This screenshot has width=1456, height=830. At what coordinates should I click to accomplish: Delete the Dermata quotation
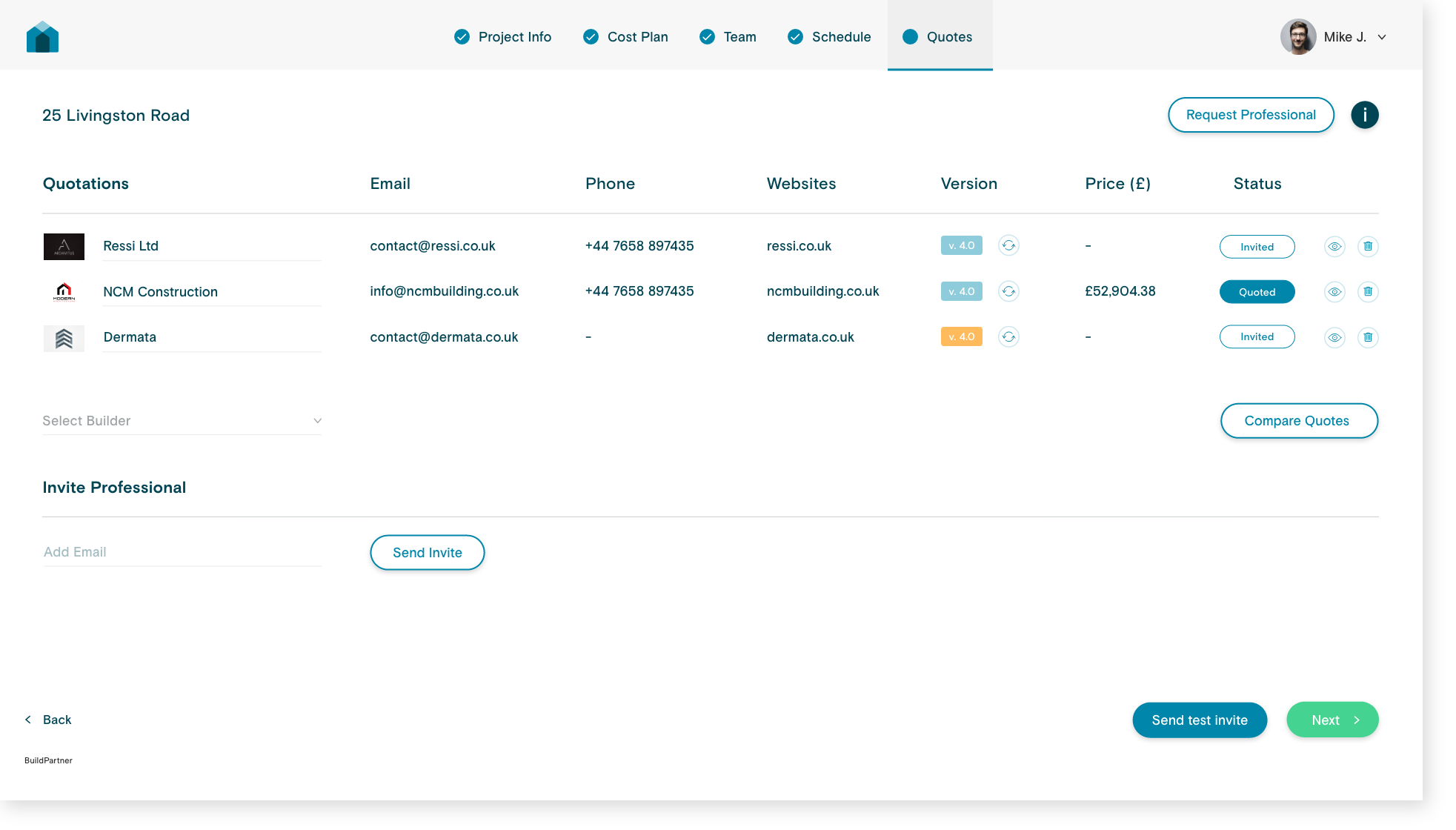pos(1368,338)
